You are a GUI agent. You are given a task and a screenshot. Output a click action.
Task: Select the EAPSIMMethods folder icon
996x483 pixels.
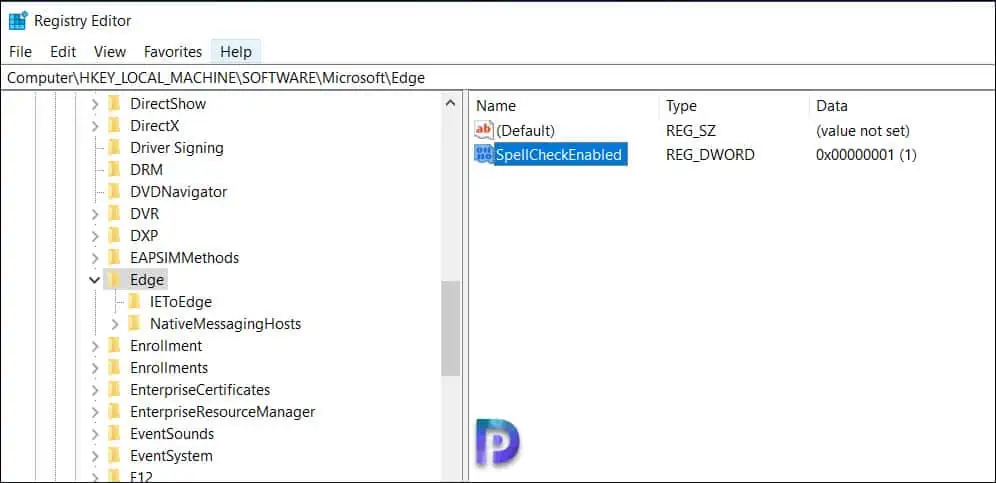pyautogui.click(x=114, y=257)
